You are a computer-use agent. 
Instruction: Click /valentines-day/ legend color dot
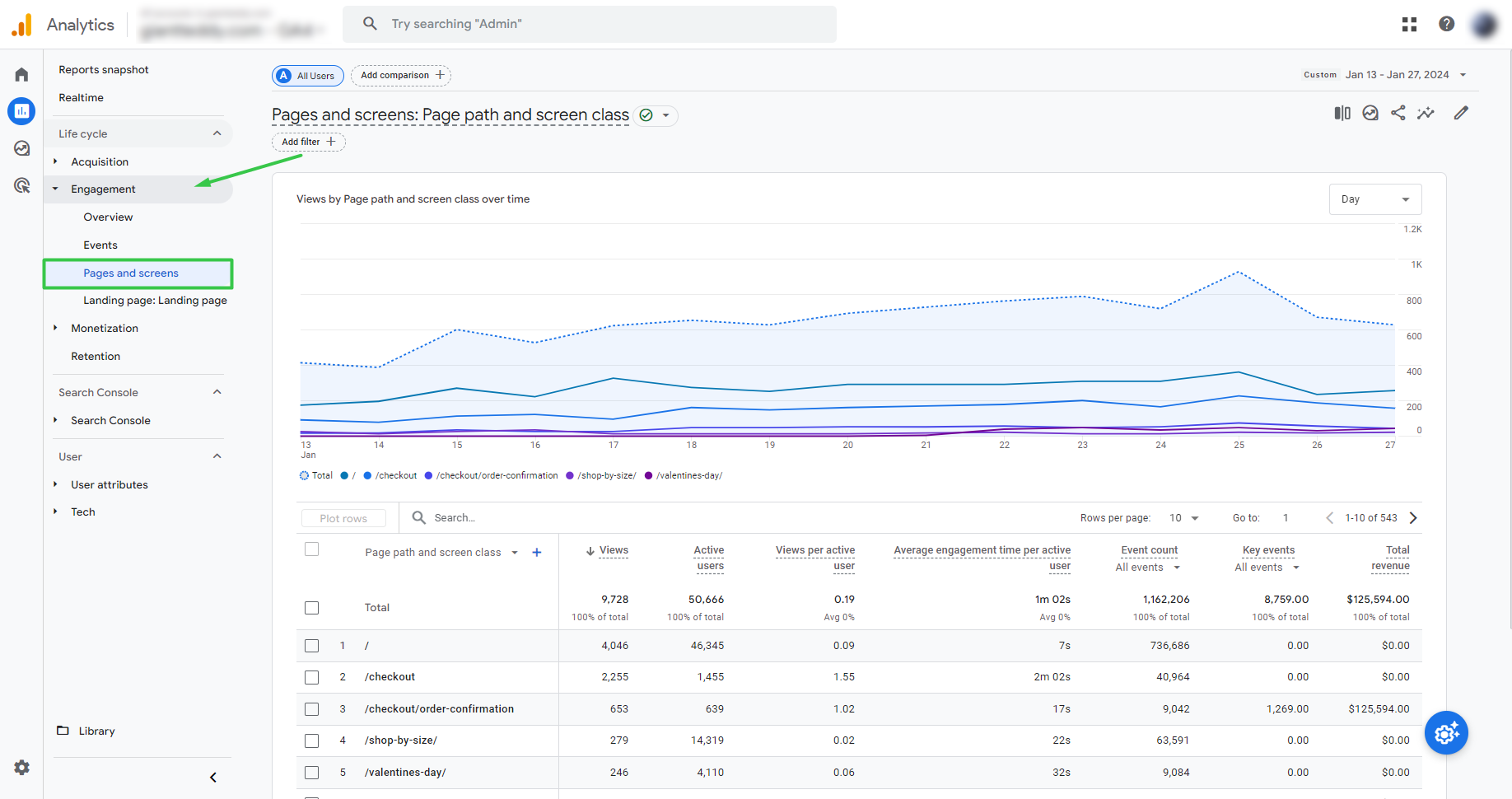(649, 475)
